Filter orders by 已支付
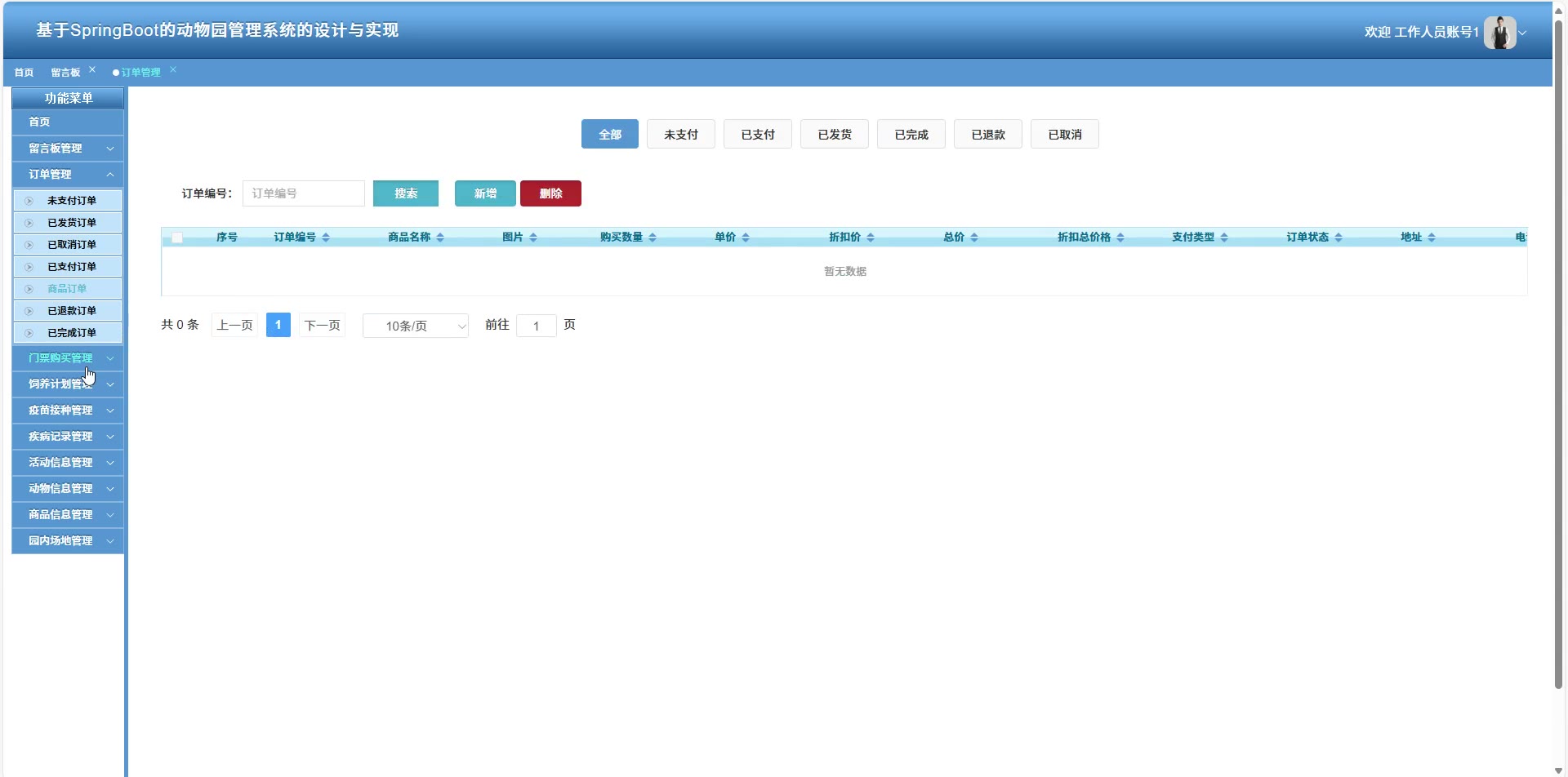 click(758, 134)
